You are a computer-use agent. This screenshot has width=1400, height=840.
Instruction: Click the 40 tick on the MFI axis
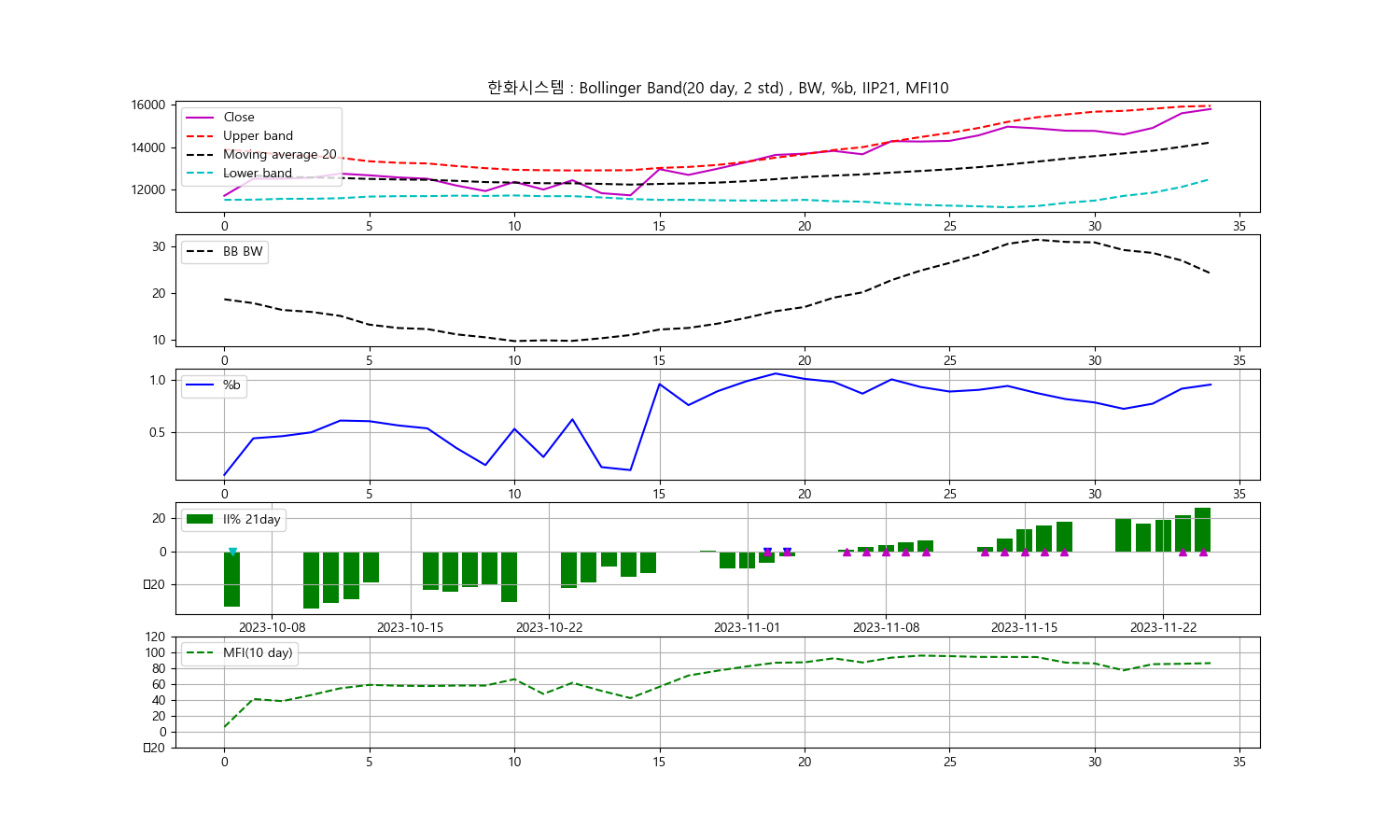(x=159, y=701)
